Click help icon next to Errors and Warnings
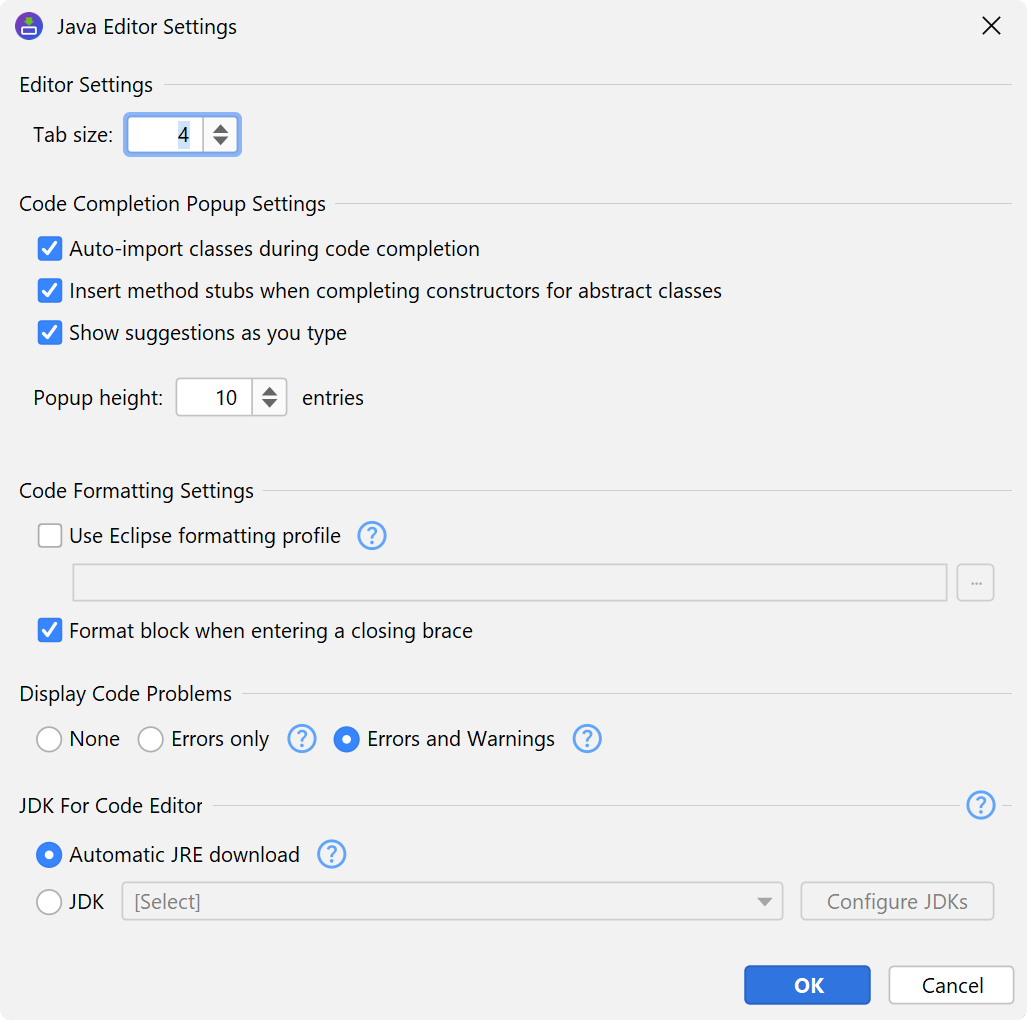The height and width of the screenshot is (1020, 1027). 587,739
